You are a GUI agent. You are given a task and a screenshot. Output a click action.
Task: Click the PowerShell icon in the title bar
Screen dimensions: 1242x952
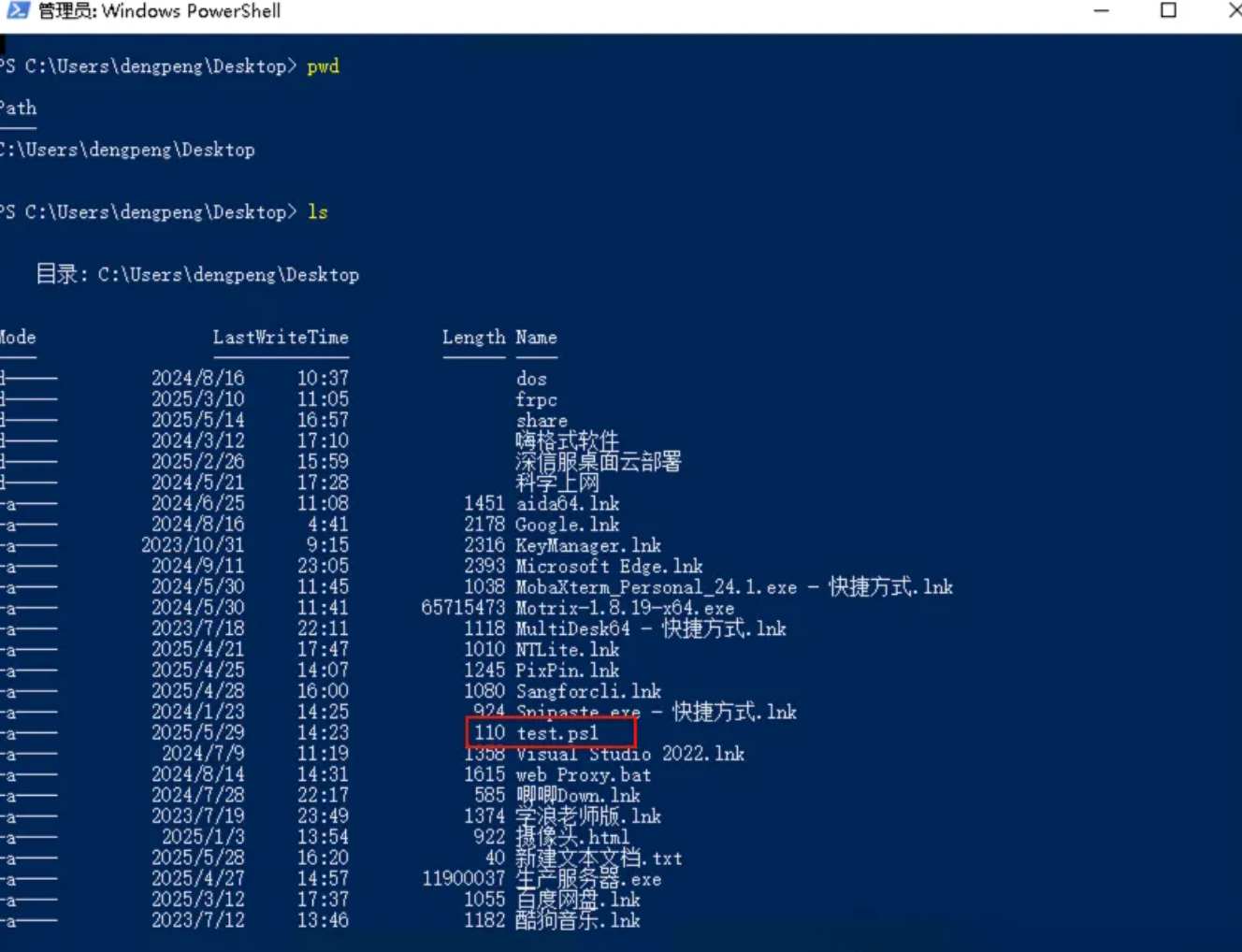click(18, 11)
